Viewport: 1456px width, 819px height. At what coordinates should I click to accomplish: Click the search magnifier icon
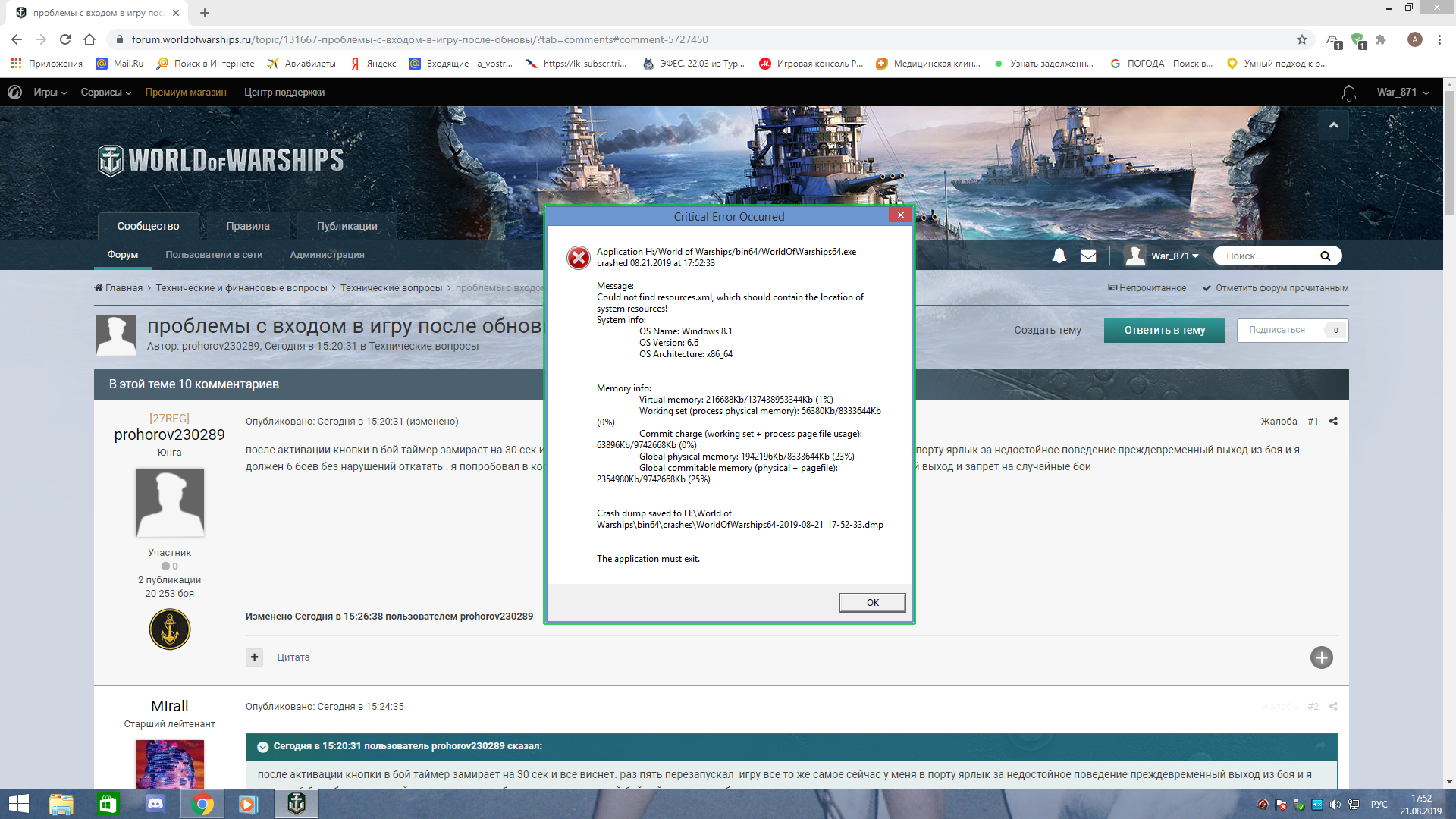[x=1325, y=256]
